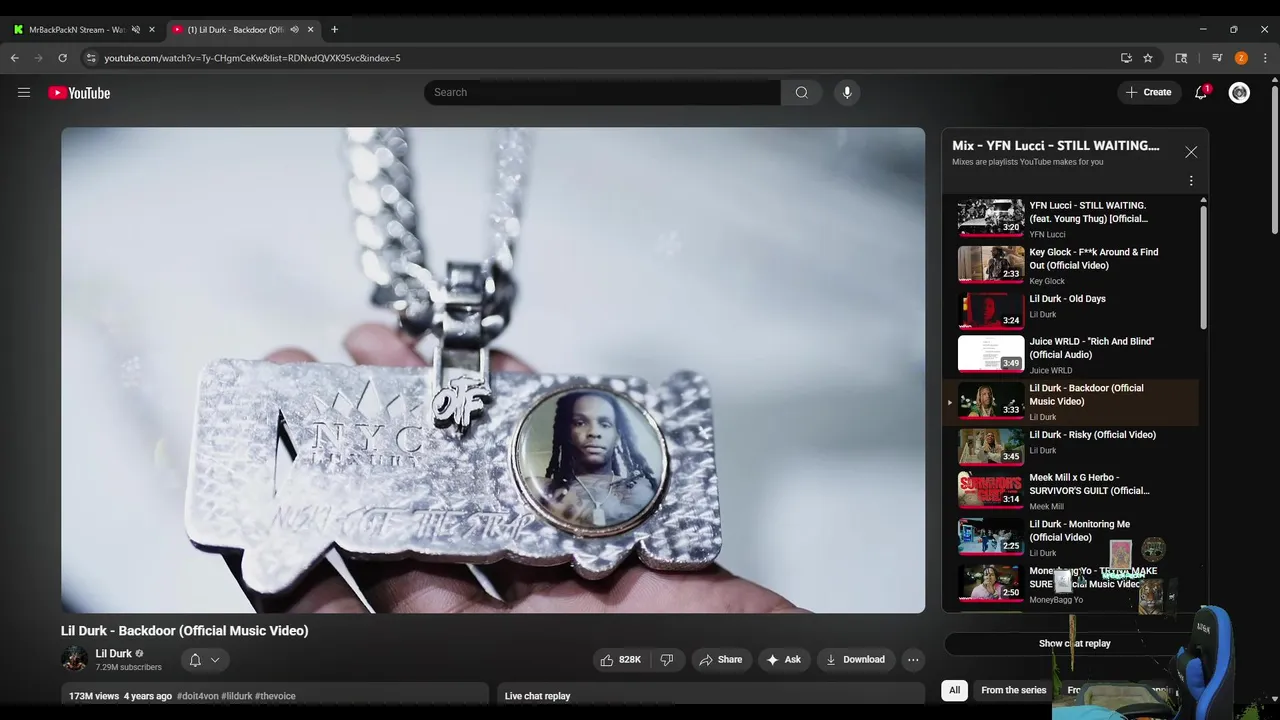Screen dimensions: 1280x720
Task: Click the search magnifier button
Action: click(801, 92)
